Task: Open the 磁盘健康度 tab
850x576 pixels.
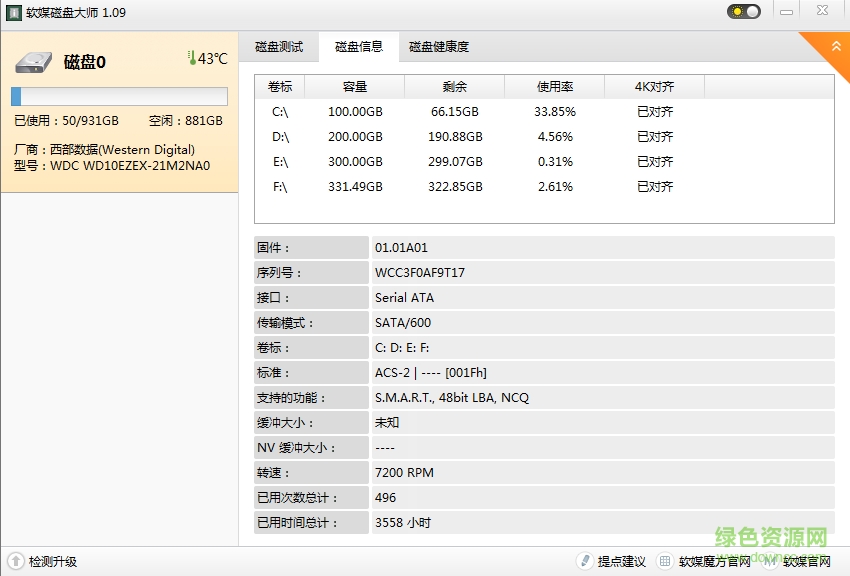Action: [x=437, y=46]
